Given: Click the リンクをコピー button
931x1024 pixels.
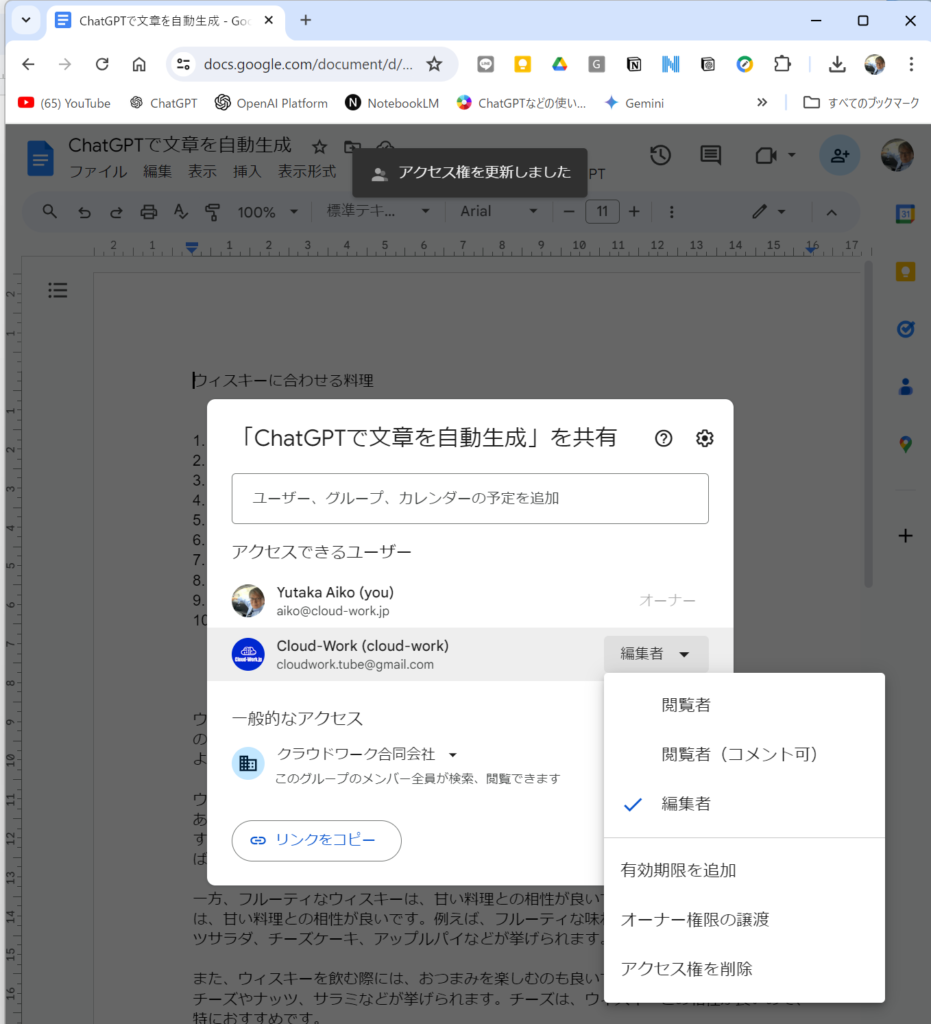Looking at the screenshot, I should click(x=316, y=841).
